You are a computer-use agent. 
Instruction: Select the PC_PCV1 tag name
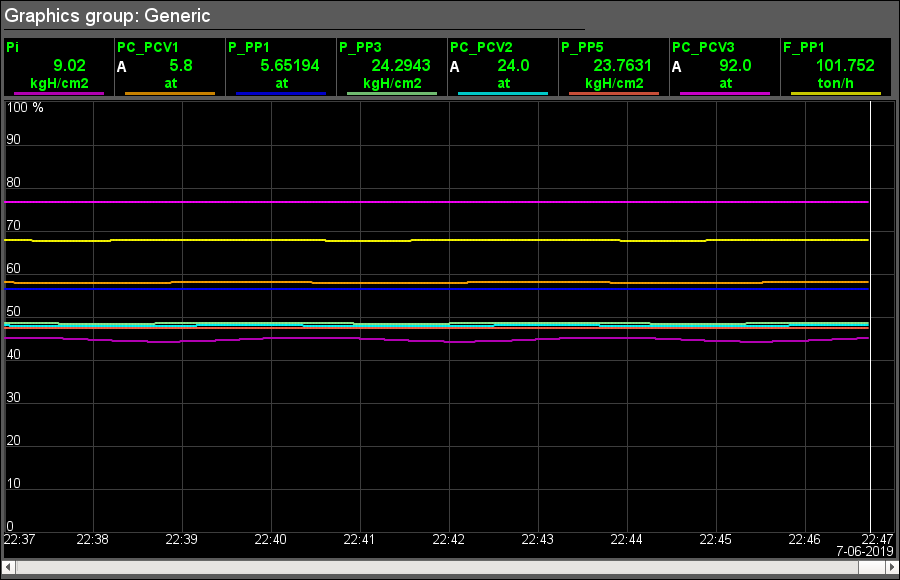coord(147,47)
